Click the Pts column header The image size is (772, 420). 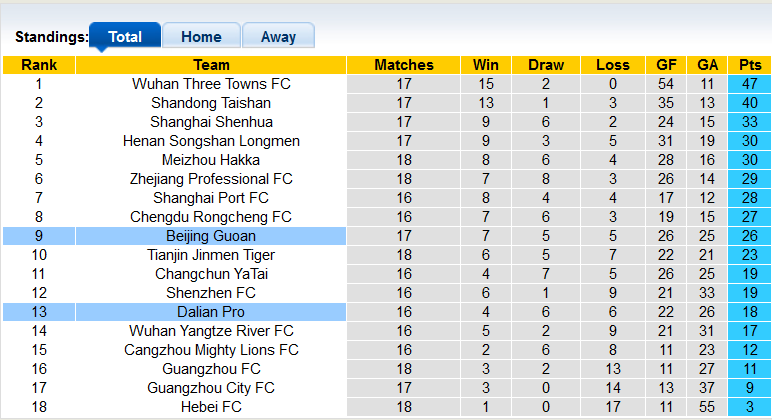pyautogui.click(x=749, y=65)
